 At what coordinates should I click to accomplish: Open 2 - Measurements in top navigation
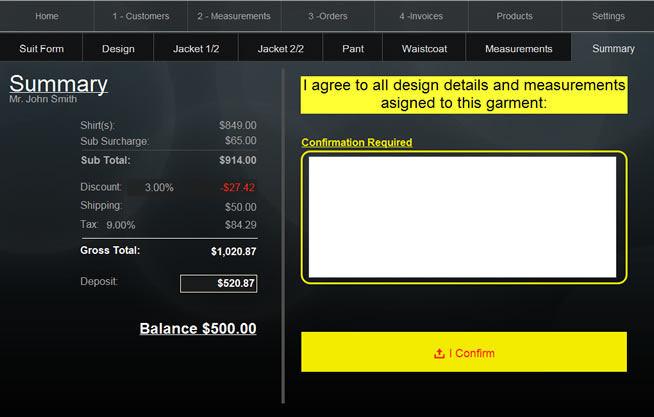coord(234,16)
